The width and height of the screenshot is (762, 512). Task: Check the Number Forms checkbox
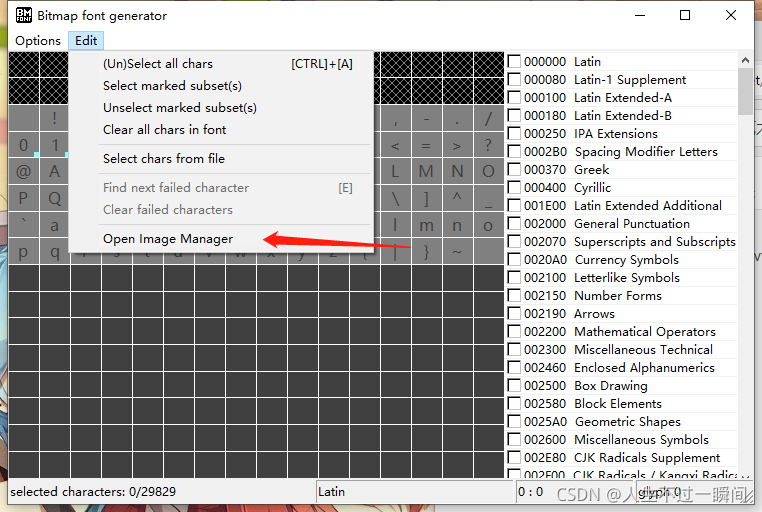pos(514,295)
